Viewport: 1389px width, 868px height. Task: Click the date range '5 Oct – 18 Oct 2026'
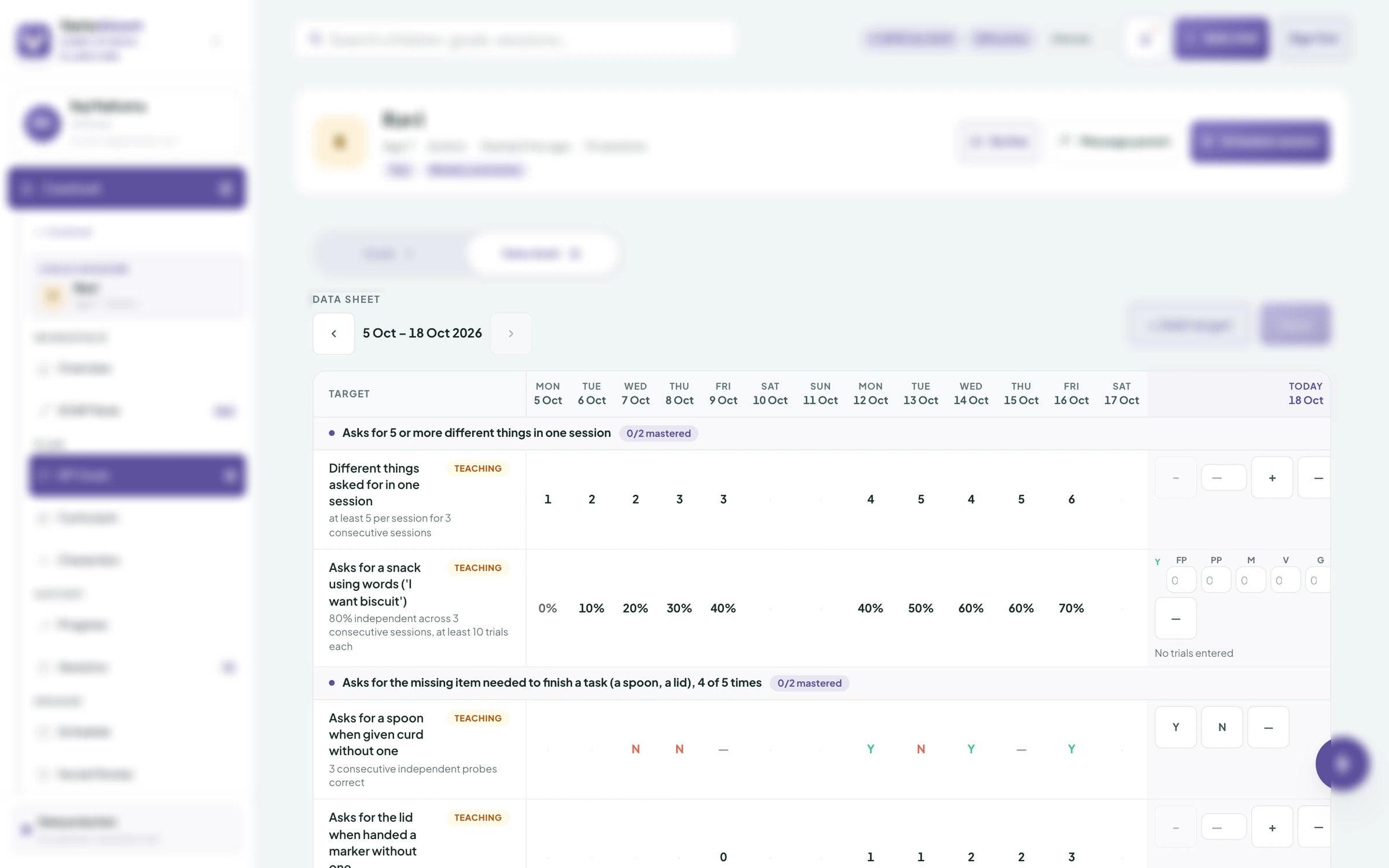422,333
